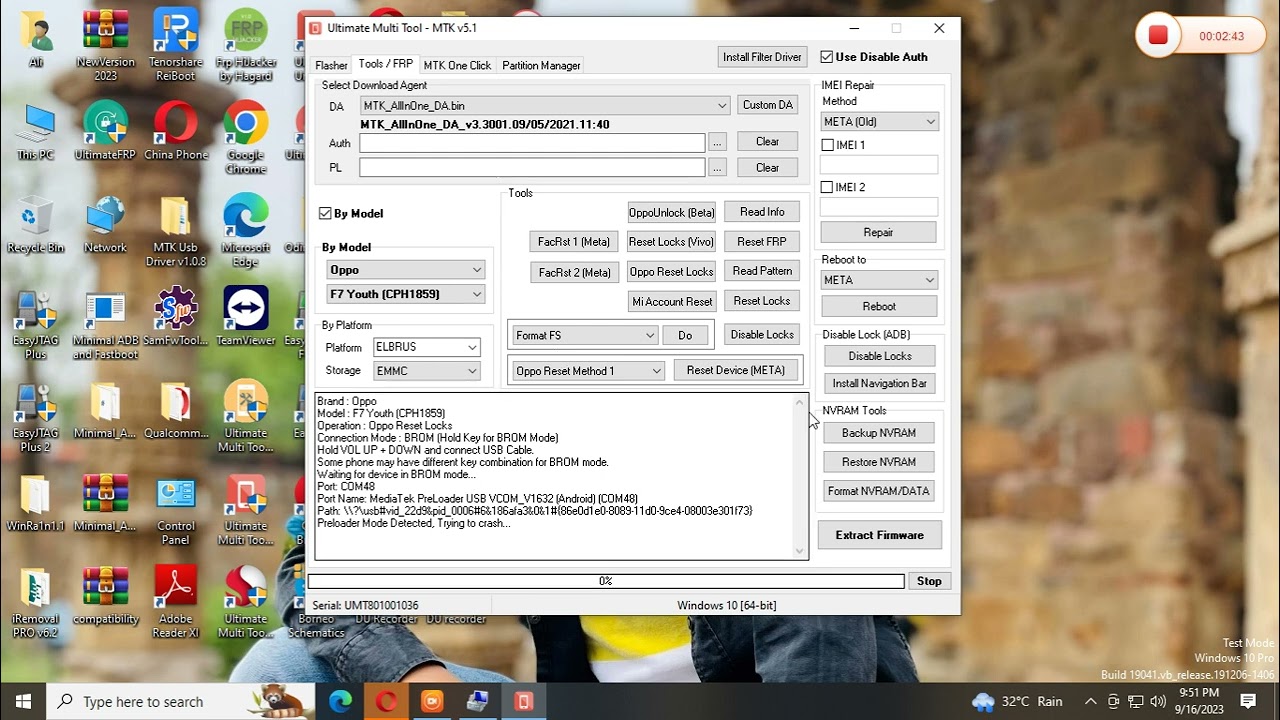This screenshot has height=720, width=1280.
Task: Open Minimal ADB and Fastboot shortcut
Action: [x=105, y=324]
